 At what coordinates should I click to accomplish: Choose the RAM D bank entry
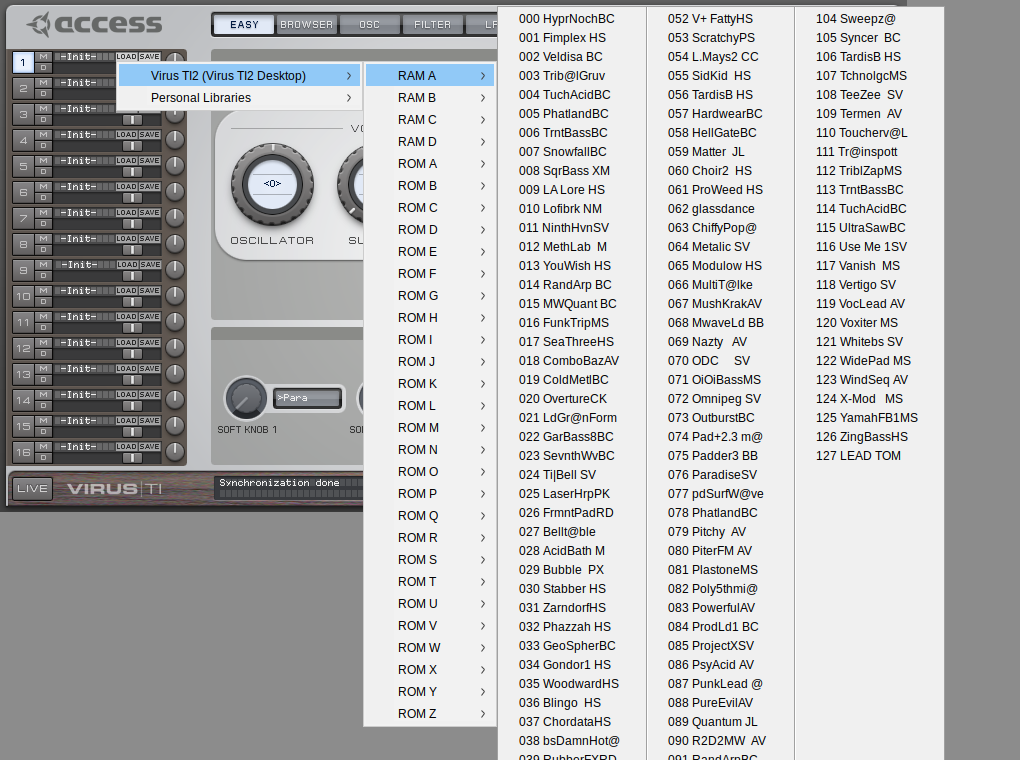click(430, 142)
